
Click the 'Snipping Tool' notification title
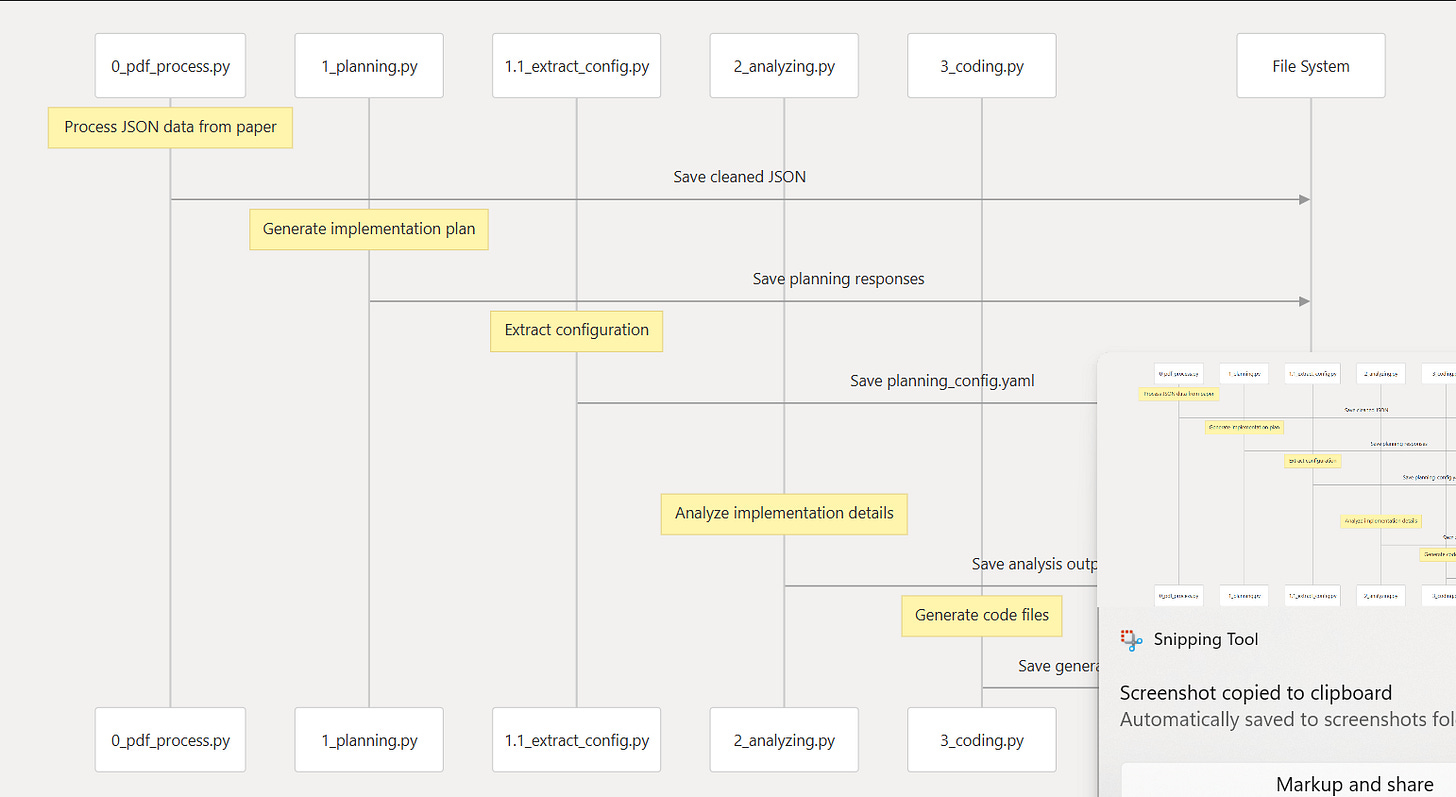click(x=1206, y=639)
